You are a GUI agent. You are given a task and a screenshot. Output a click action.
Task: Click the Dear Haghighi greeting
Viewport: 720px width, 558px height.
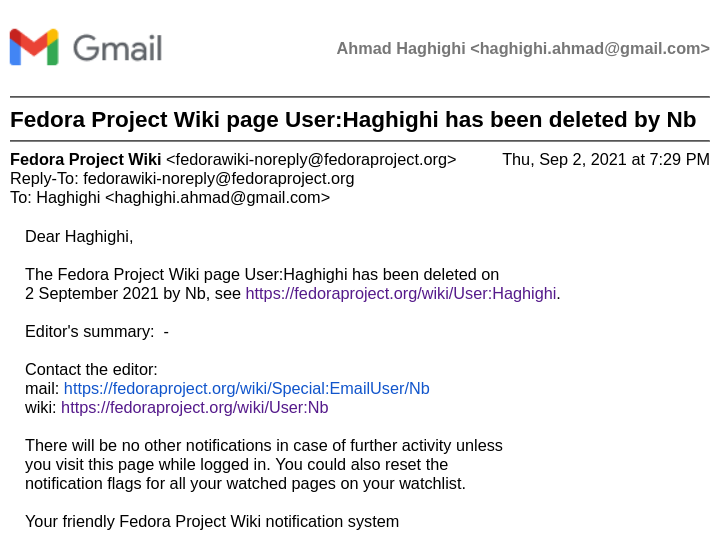tap(79, 237)
